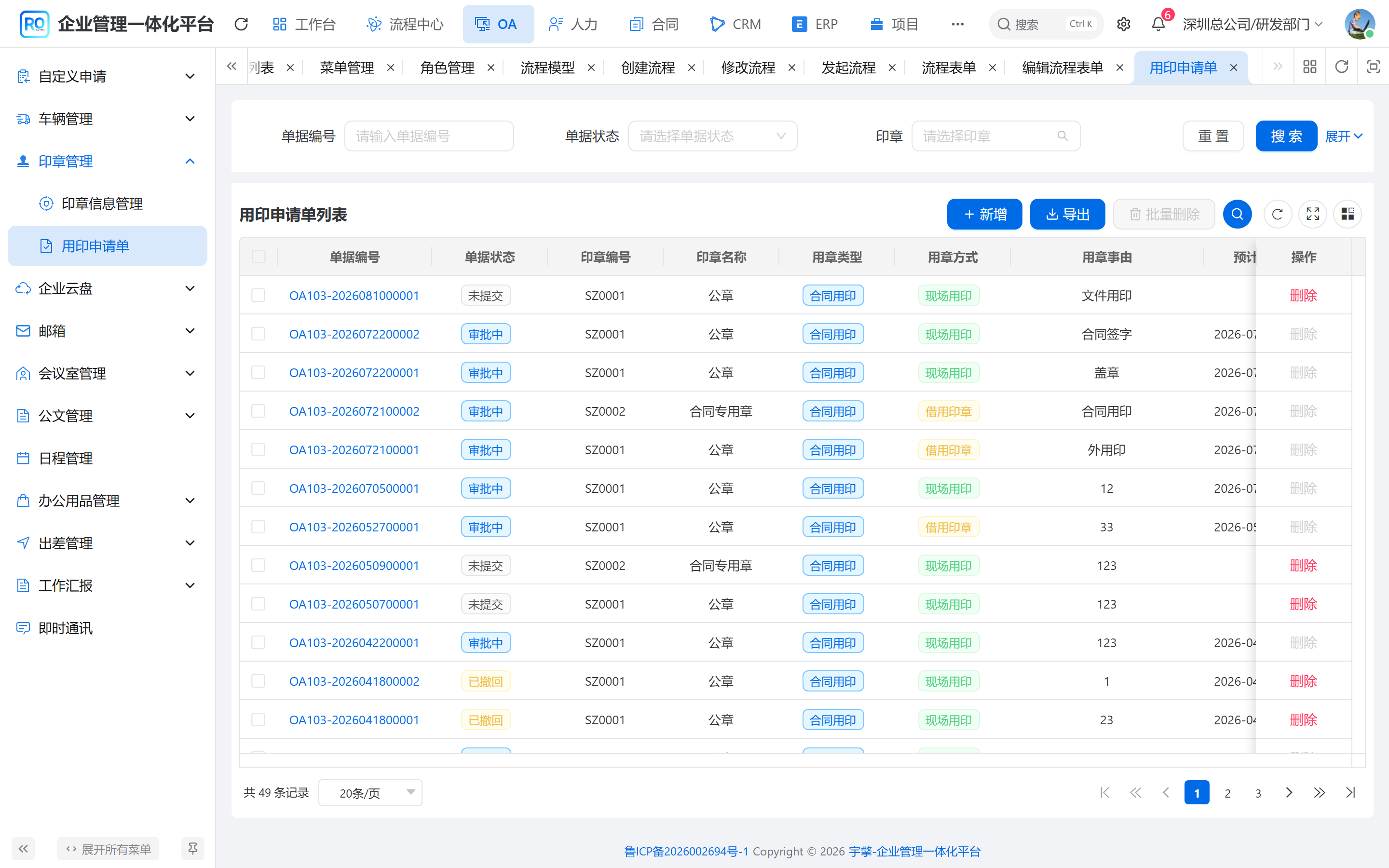Close the 用印申请单 tab

tap(1233, 68)
